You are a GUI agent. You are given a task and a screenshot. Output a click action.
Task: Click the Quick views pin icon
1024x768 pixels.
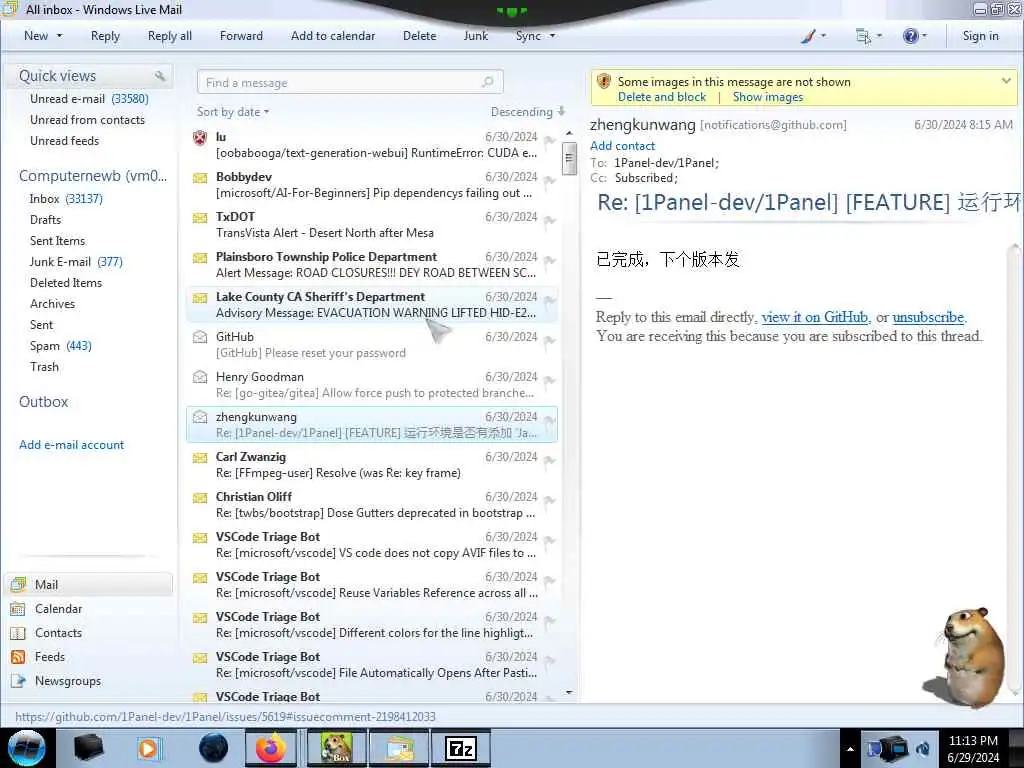[x=160, y=76]
